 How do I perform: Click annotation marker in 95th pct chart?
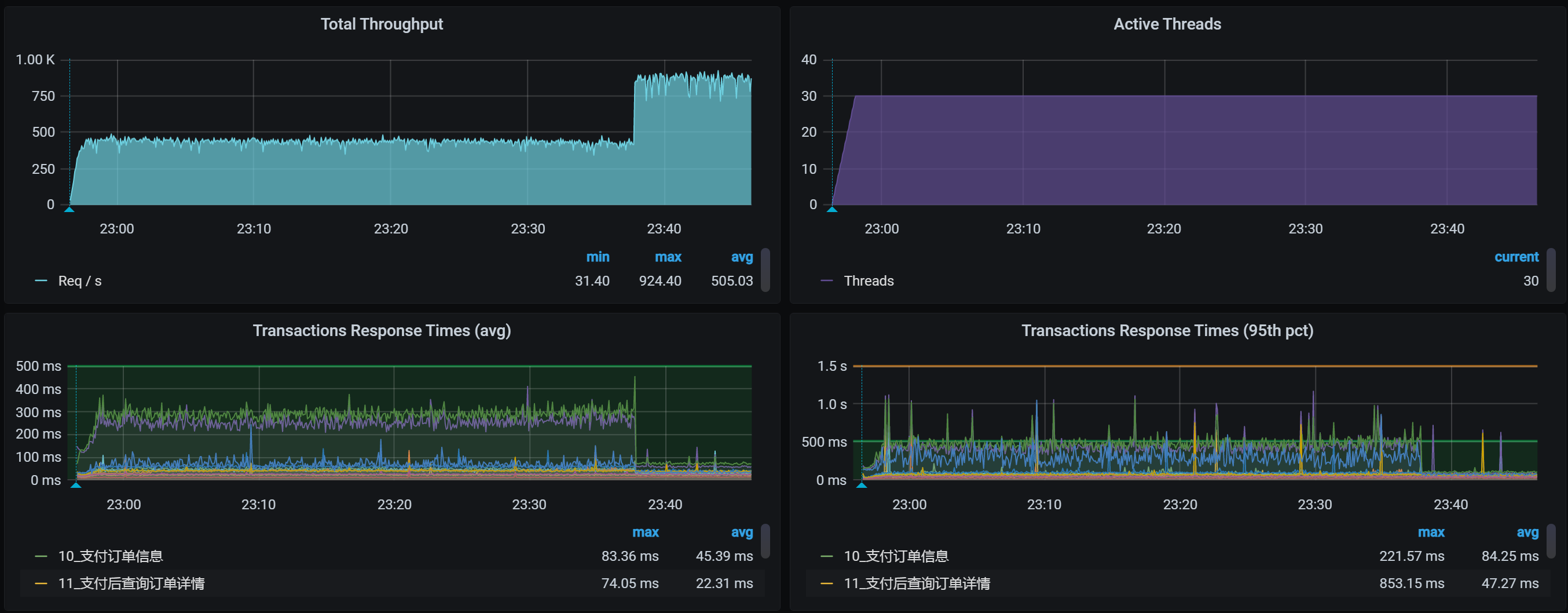point(862,486)
